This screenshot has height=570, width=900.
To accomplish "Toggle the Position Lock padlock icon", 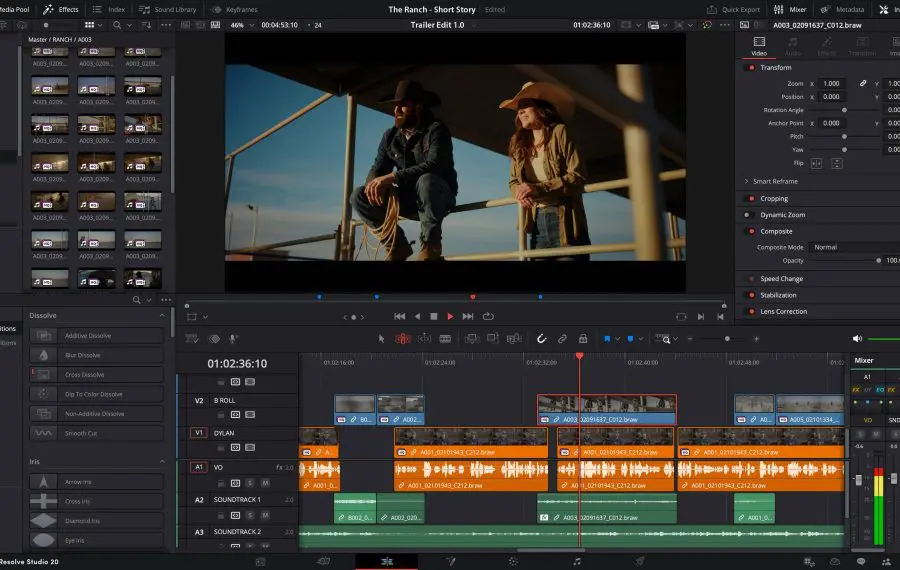I will tap(583, 339).
